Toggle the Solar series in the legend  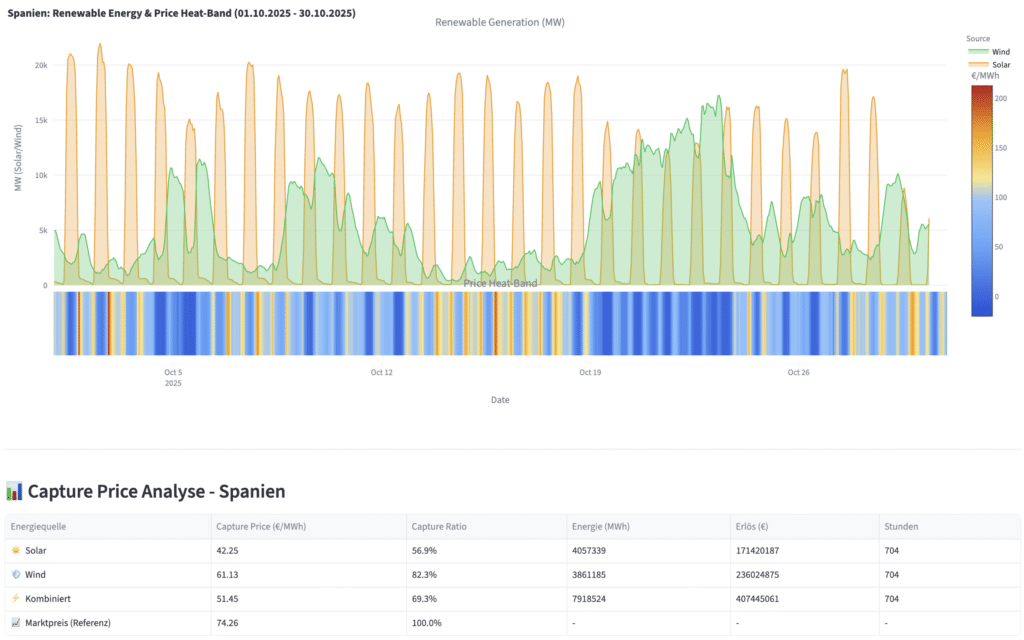point(989,65)
